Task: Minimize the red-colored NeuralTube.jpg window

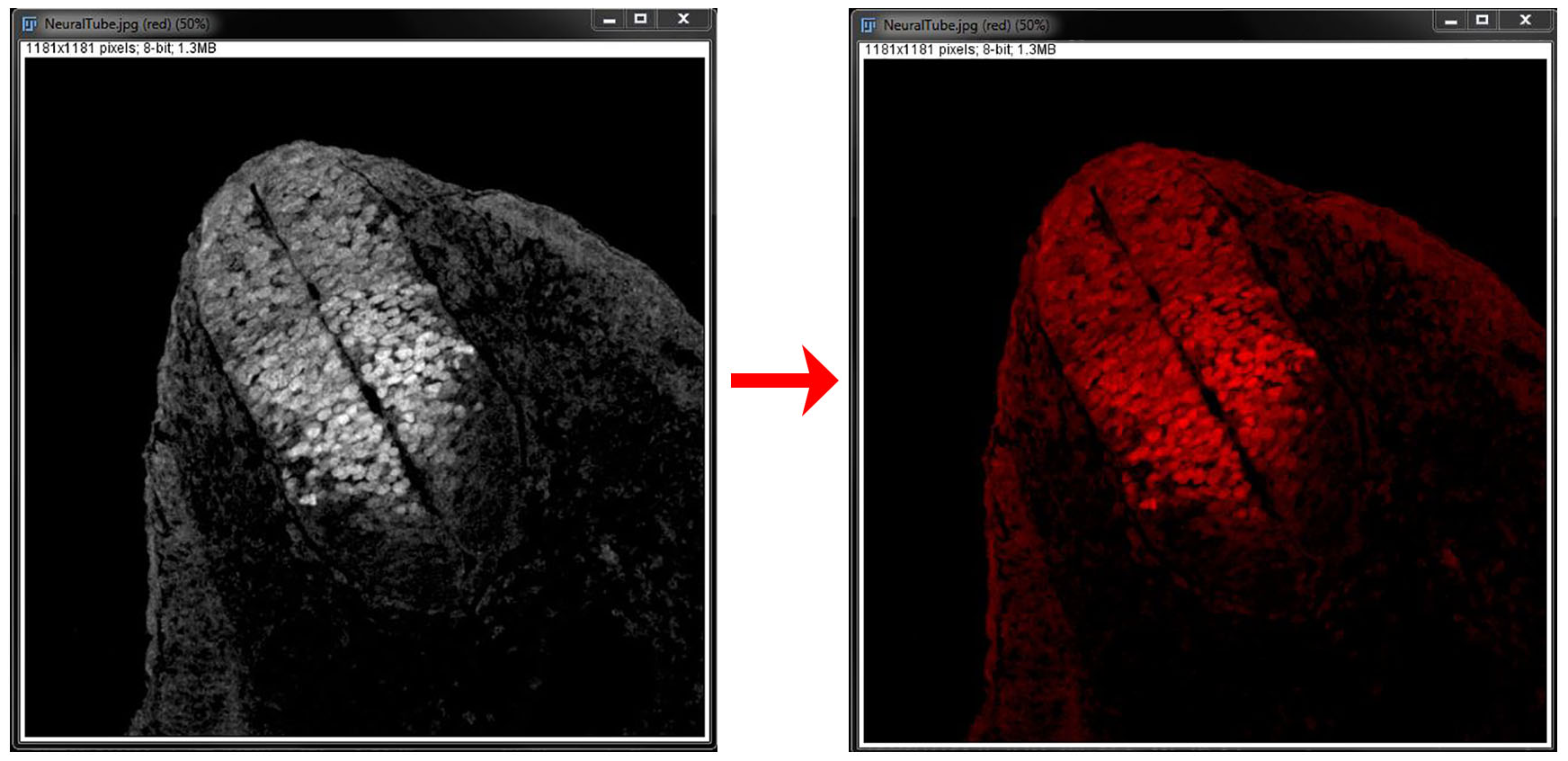Action: 1450,20
